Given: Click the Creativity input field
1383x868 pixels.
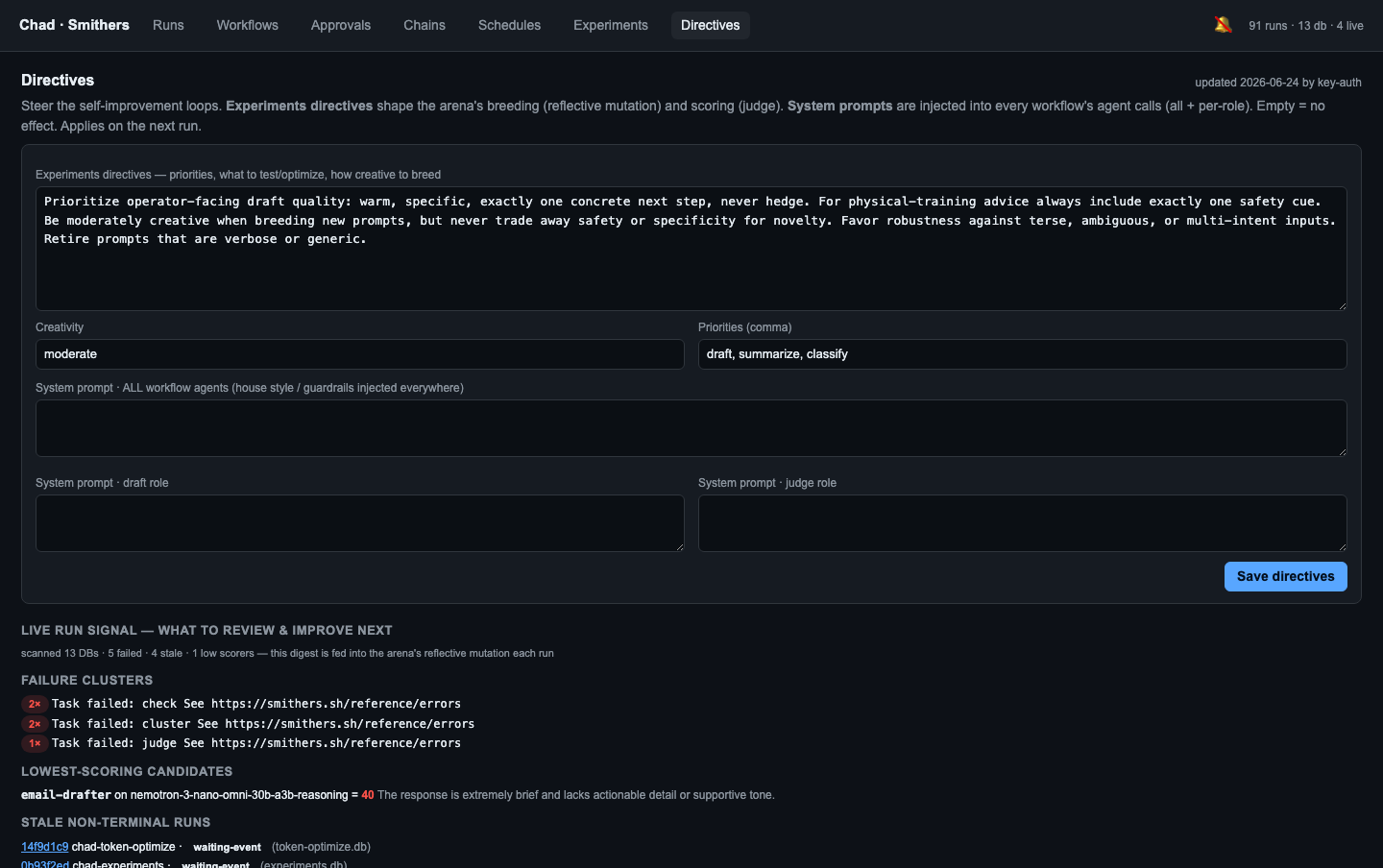Looking at the screenshot, I should (360, 354).
